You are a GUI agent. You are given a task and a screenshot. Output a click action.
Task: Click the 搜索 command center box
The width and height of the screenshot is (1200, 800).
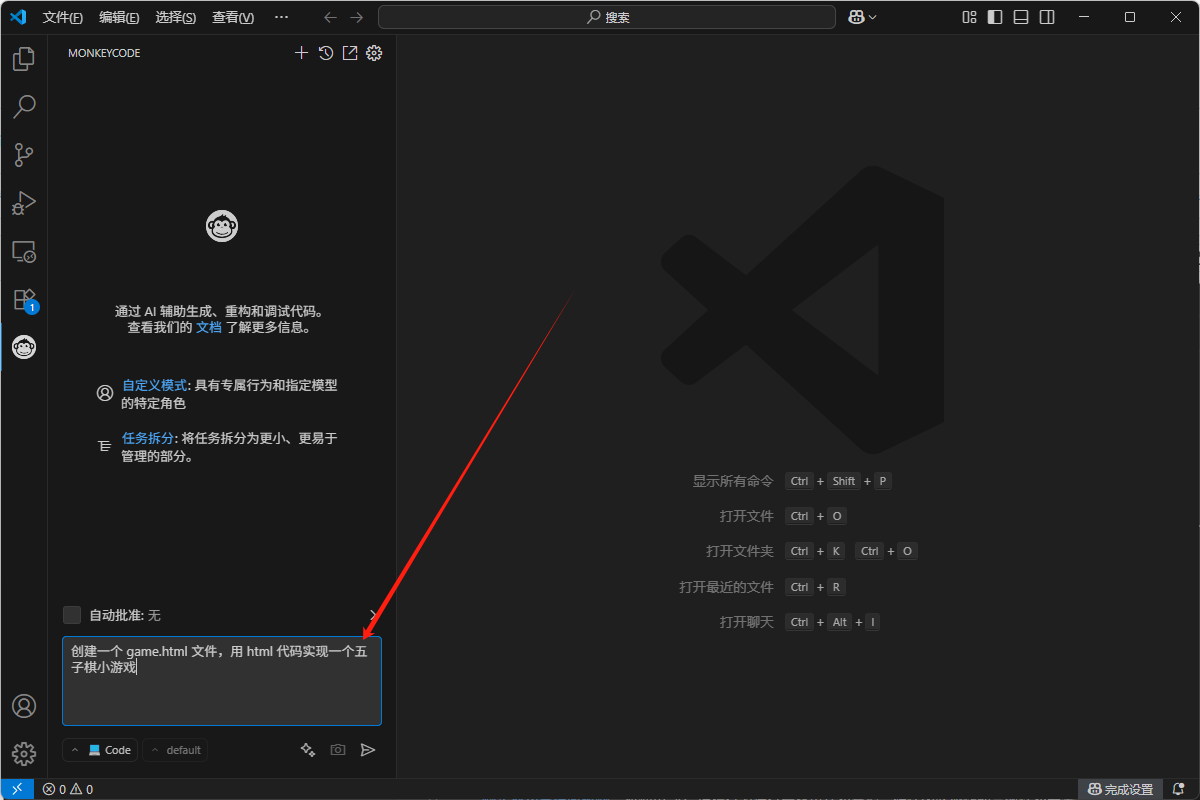point(607,17)
